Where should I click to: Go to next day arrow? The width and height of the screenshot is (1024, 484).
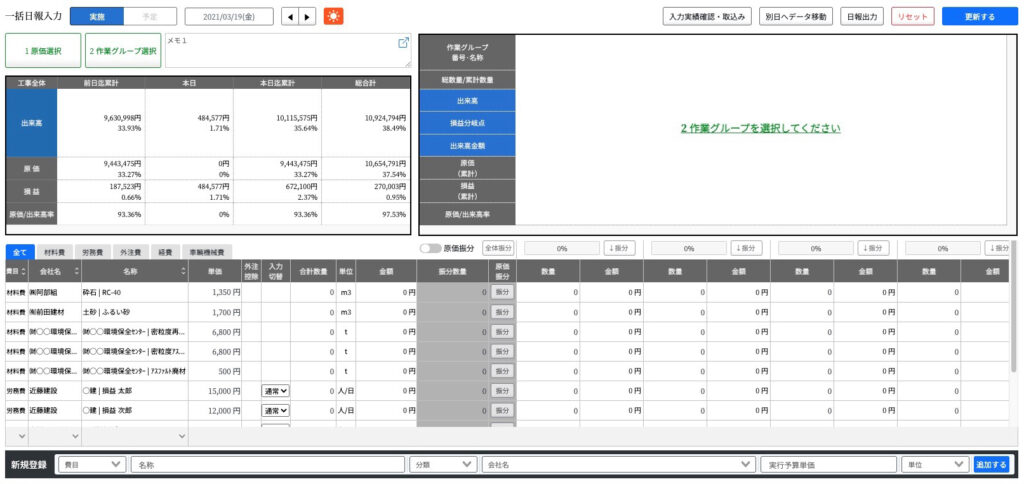point(308,16)
